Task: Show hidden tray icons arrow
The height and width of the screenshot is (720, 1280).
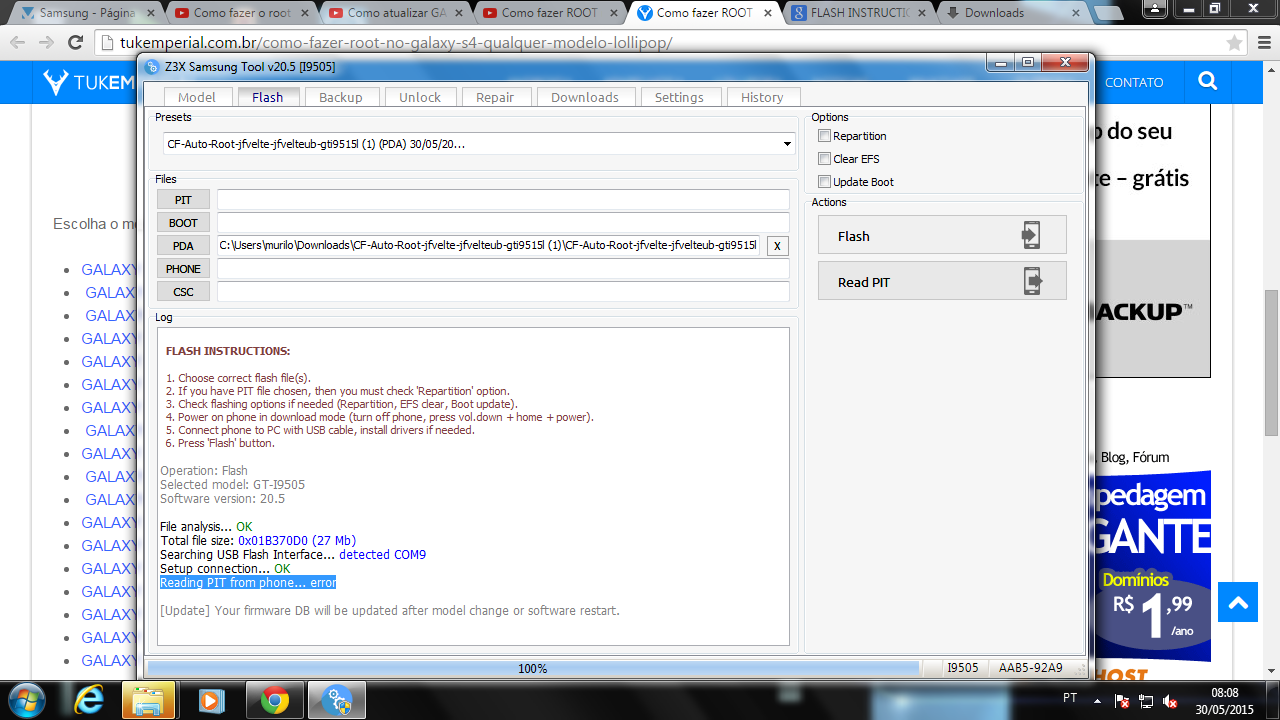Action: tap(1098, 701)
